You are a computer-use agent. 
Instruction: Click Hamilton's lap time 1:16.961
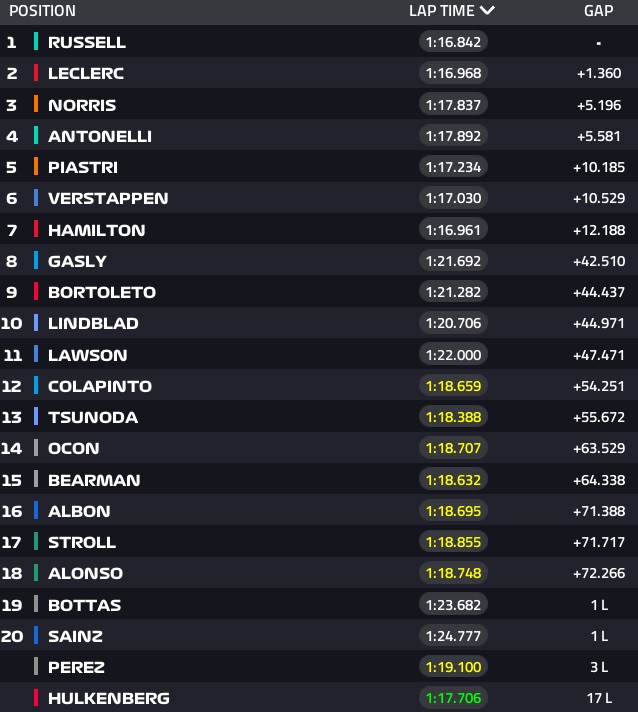[x=453, y=230]
